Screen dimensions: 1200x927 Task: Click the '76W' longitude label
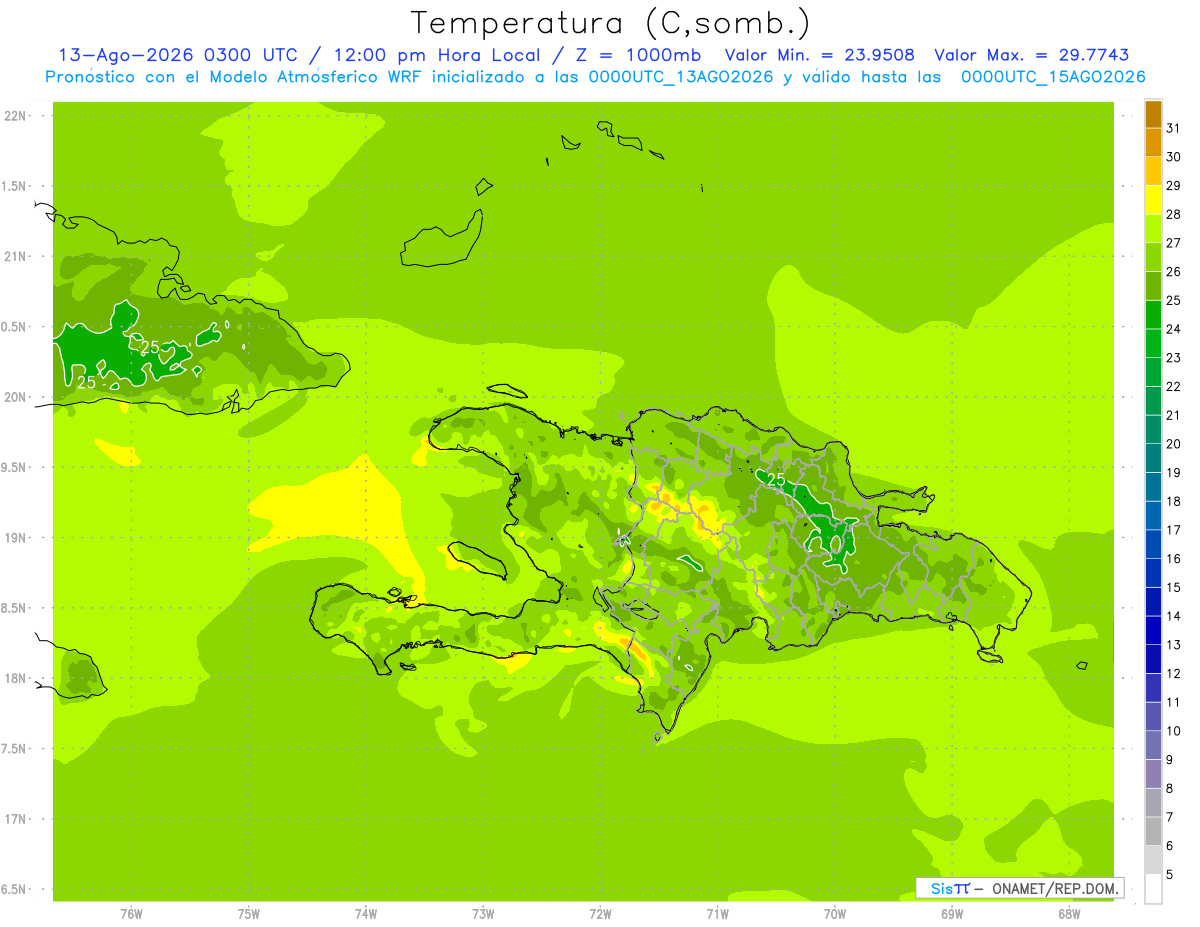coord(131,914)
